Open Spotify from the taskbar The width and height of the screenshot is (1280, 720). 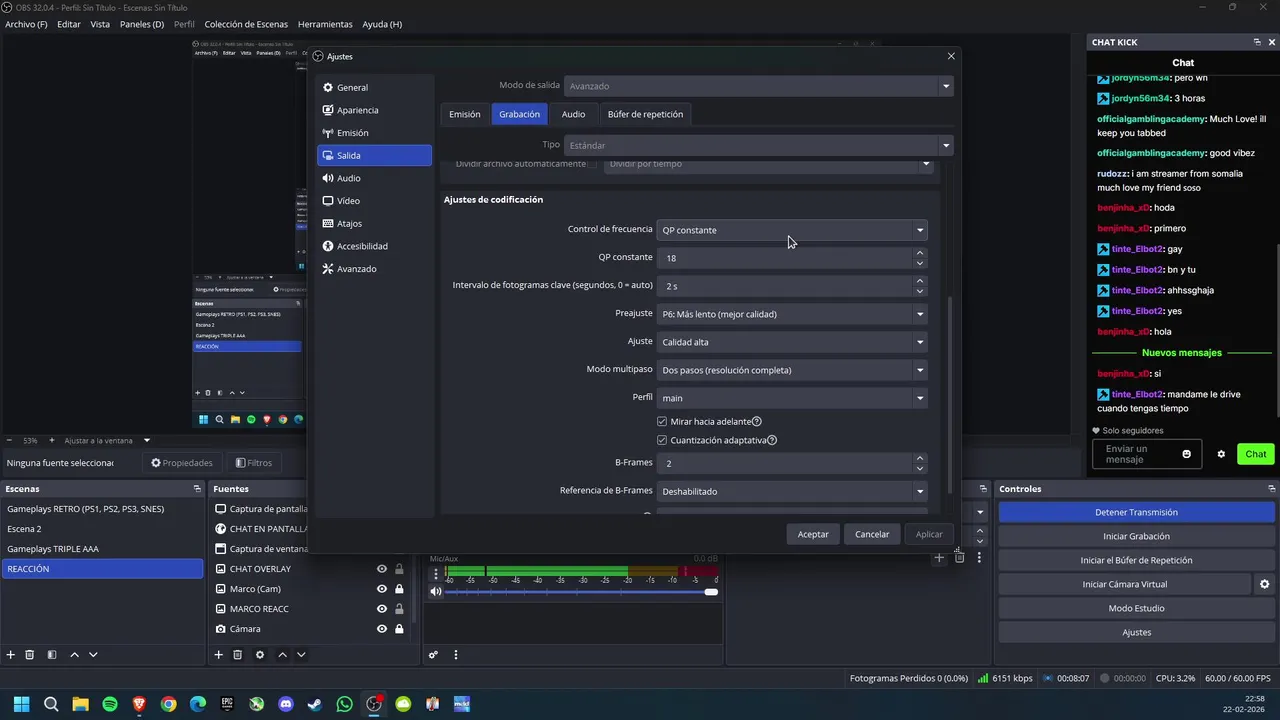tap(110, 704)
